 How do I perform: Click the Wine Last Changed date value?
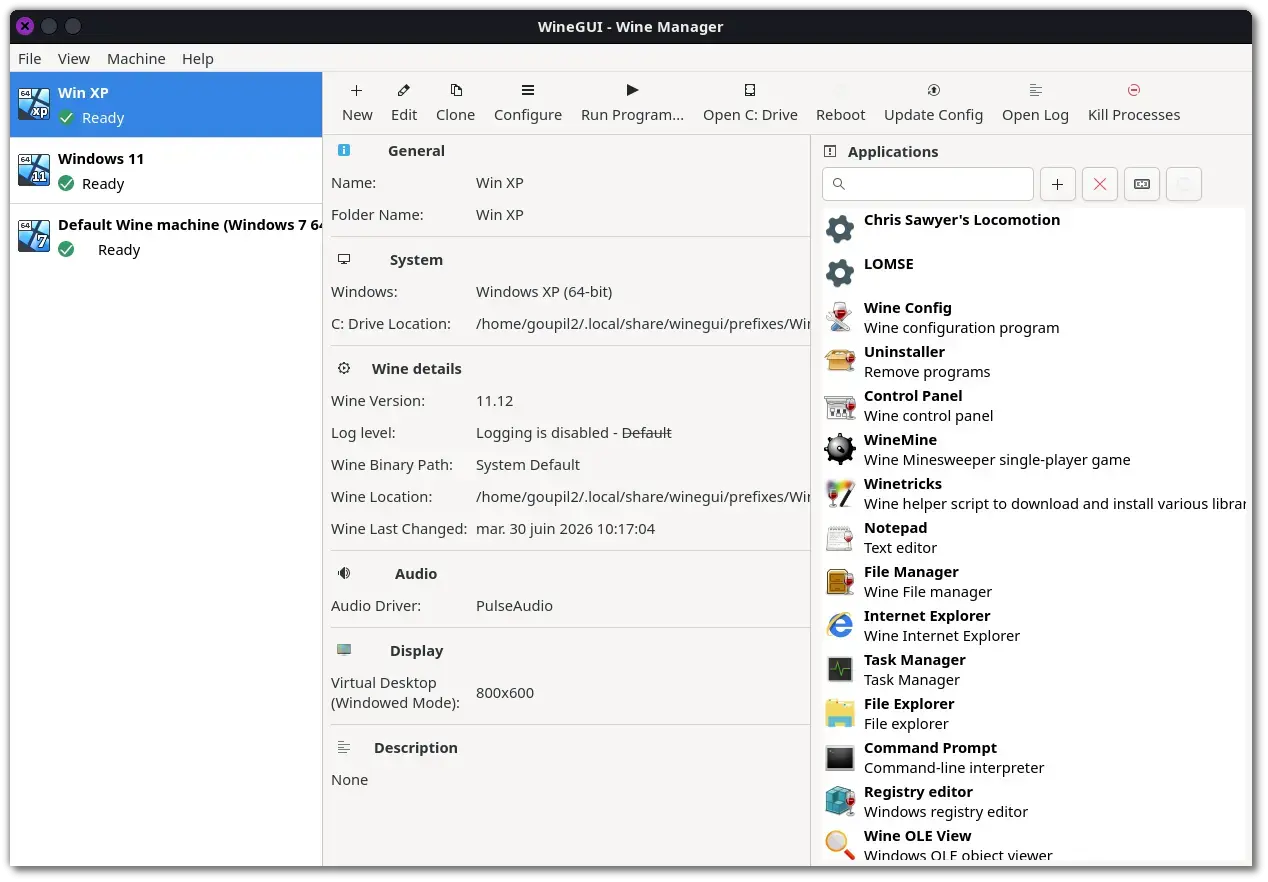coord(565,529)
